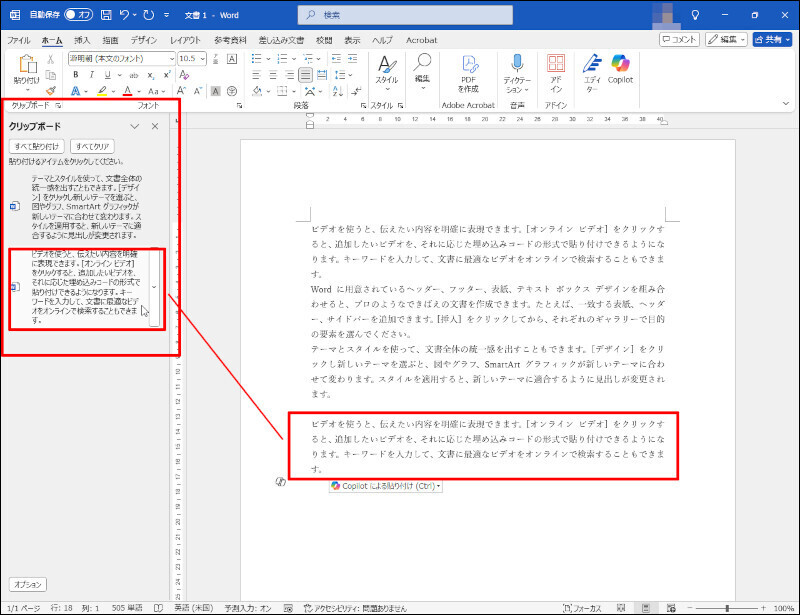Toggle Show paragraph marks
The image size is (800, 615).
coord(356,91)
